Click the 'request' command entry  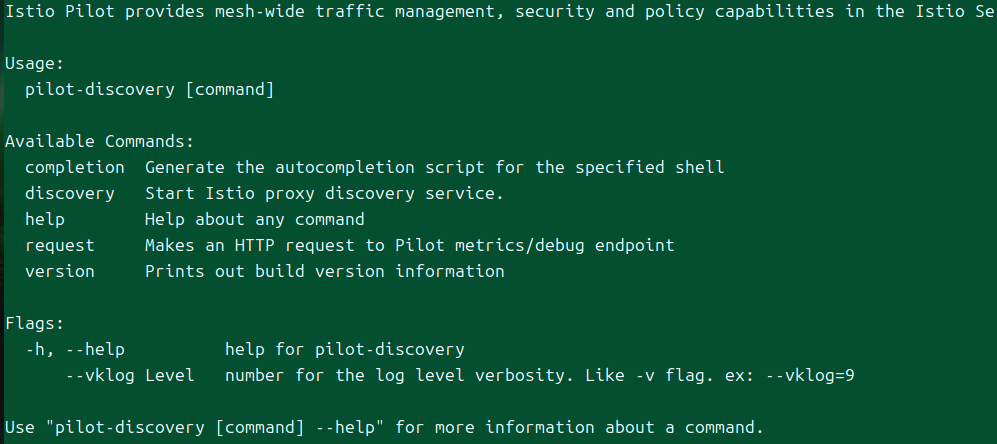click(60, 246)
